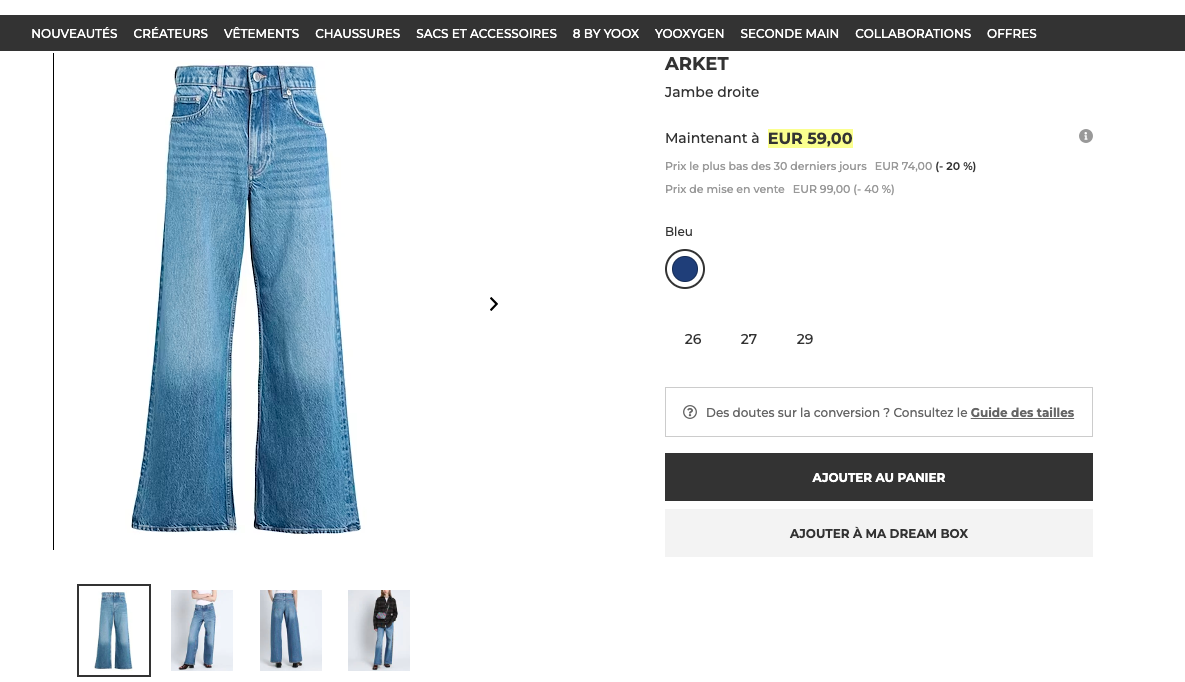This screenshot has width=1185, height=682.
Task: Select third thumbnail showing back view
Action: coord(291,631)
